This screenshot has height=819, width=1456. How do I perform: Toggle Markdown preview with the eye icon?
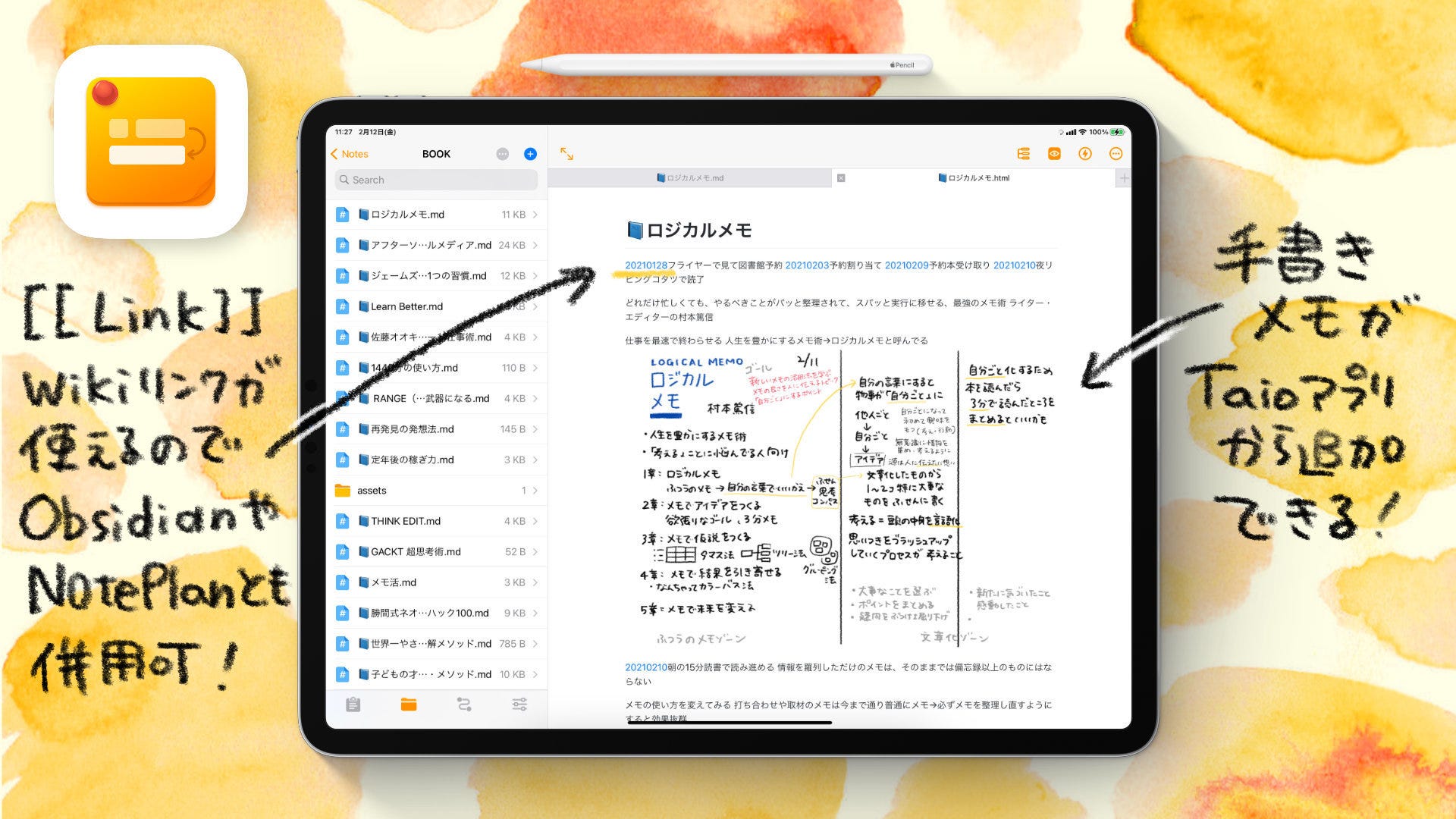(x=1054, y=153)
